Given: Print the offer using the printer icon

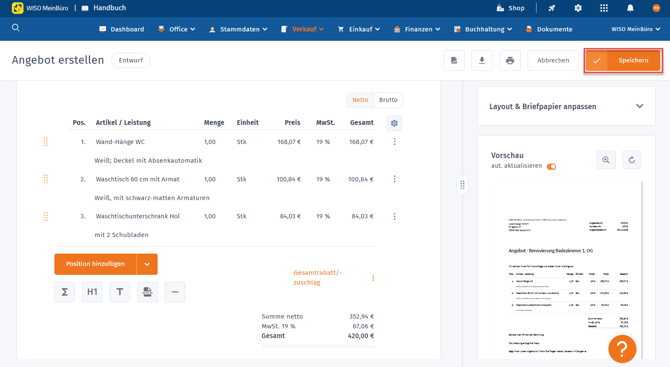Looking at the screenshot, I should [x=510, y=60].
